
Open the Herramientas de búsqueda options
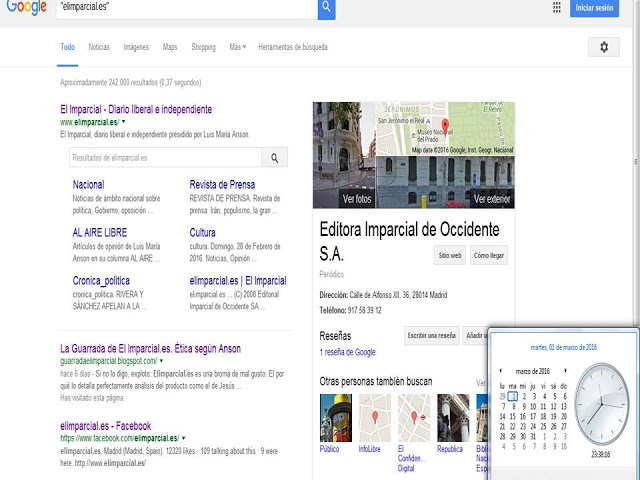click(x=293, y=47)
